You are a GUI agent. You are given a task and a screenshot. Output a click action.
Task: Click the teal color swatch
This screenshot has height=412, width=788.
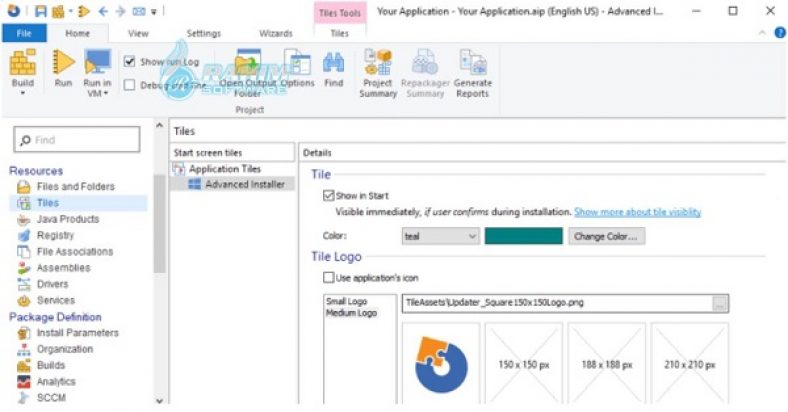pos(524,236)
